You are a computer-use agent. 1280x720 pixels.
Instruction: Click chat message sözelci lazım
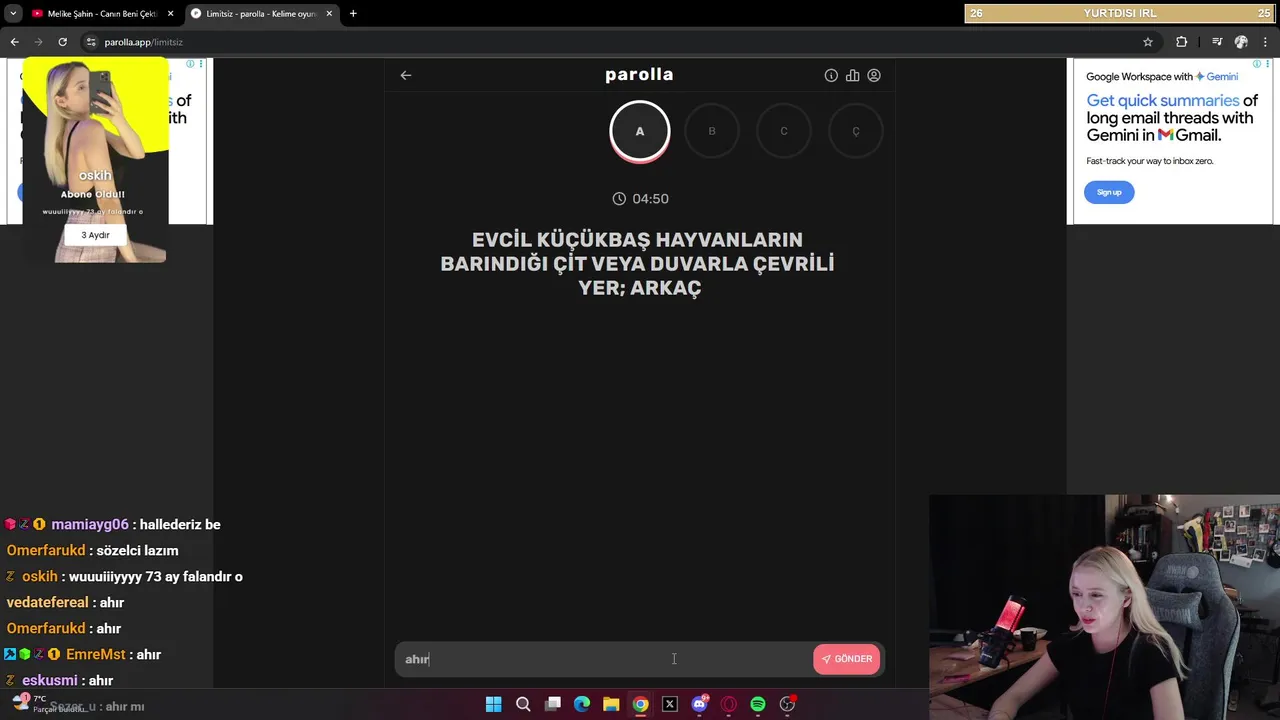pos(138,550)
